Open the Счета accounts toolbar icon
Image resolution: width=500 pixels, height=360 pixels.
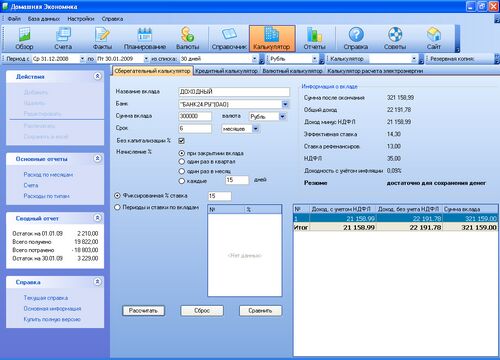click(63, 39)
